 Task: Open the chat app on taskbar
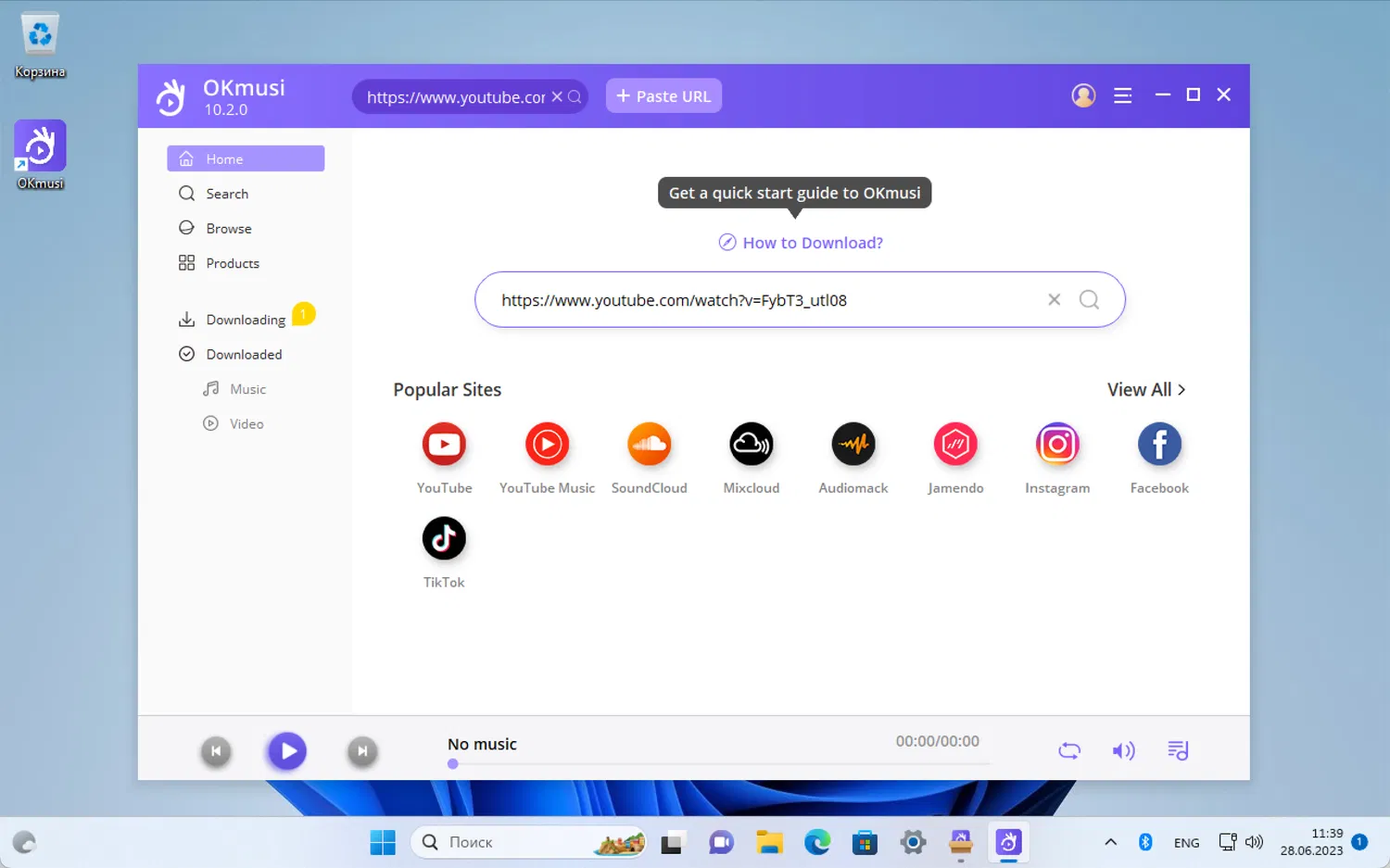click(x=721, y=842)
